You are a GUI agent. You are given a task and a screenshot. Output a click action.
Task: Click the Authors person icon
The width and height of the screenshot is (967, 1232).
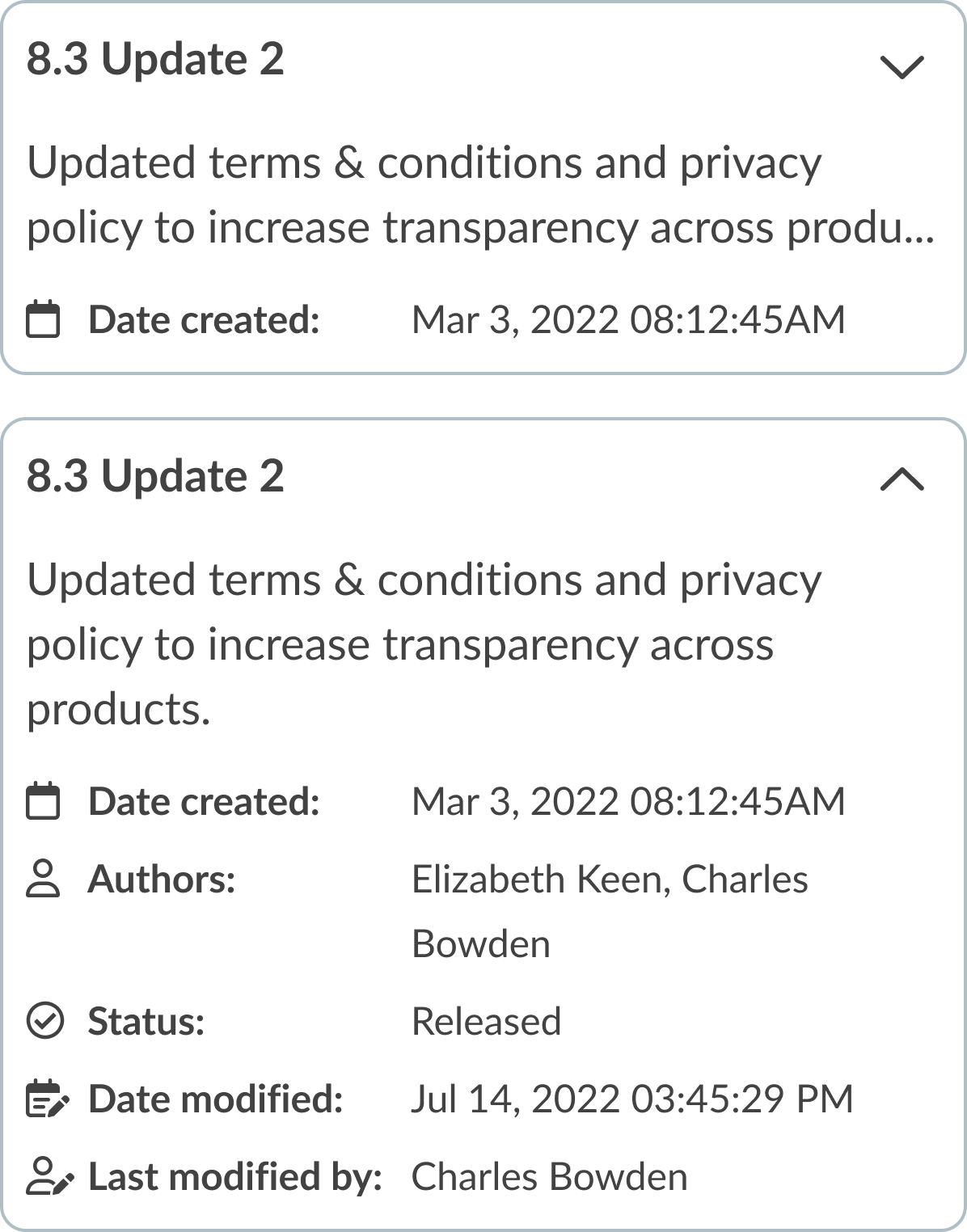pos(44,879)
